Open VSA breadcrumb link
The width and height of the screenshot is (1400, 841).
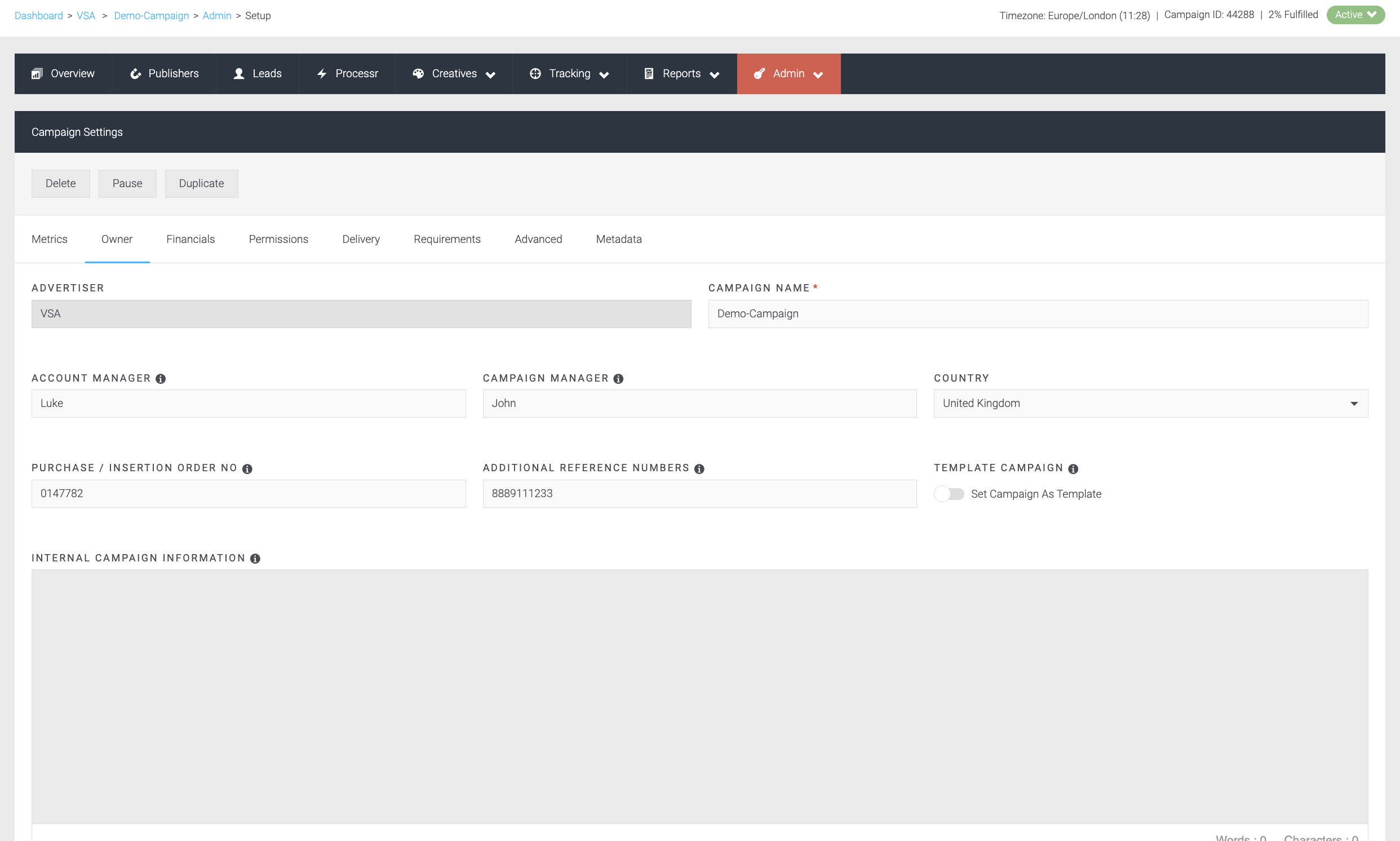pyautogui.click(x=86, y=16)
